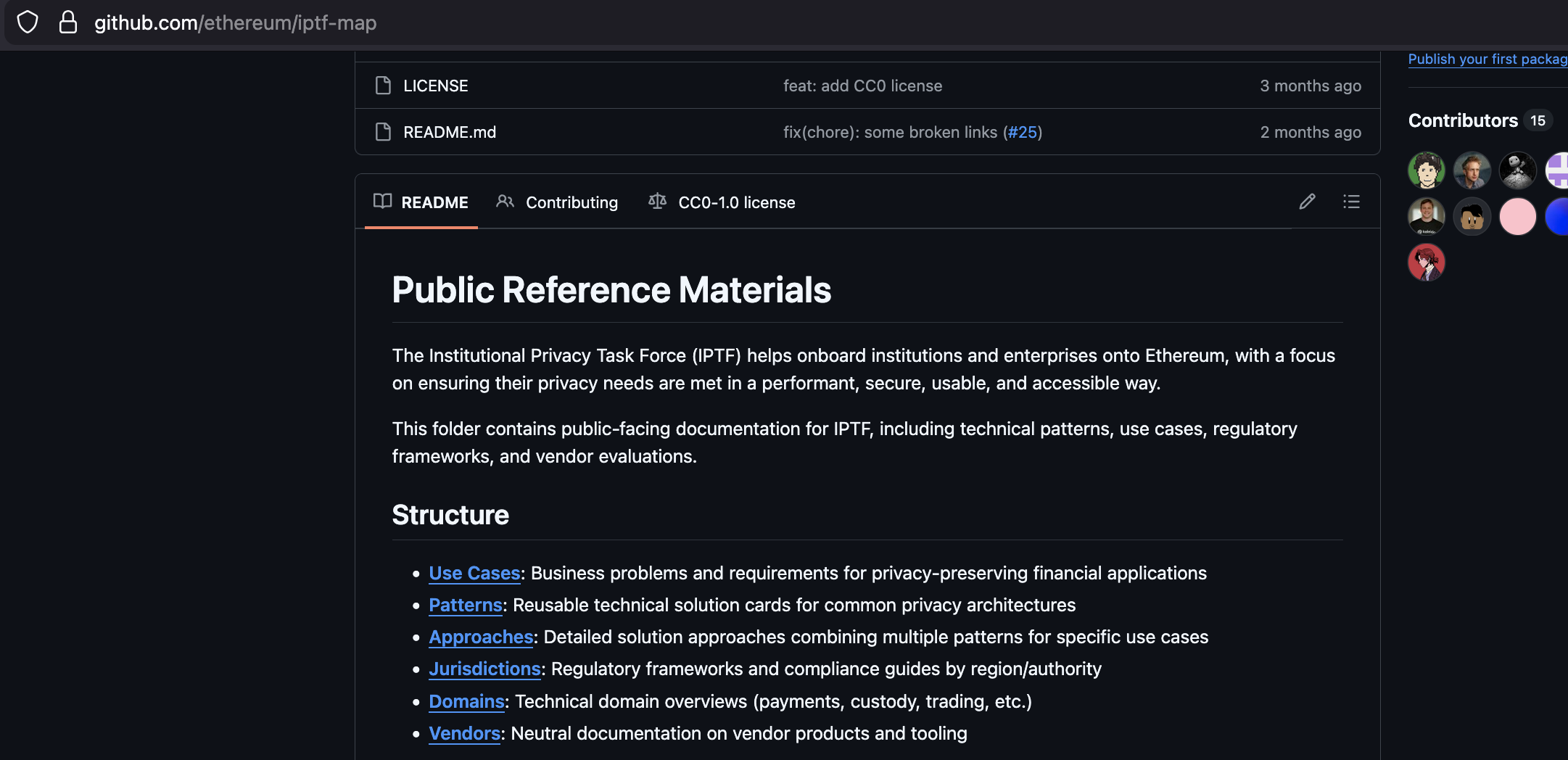Screen dimensions: 1568x760
Task: Click the first contributor avatar
Action: (1426, 170)
